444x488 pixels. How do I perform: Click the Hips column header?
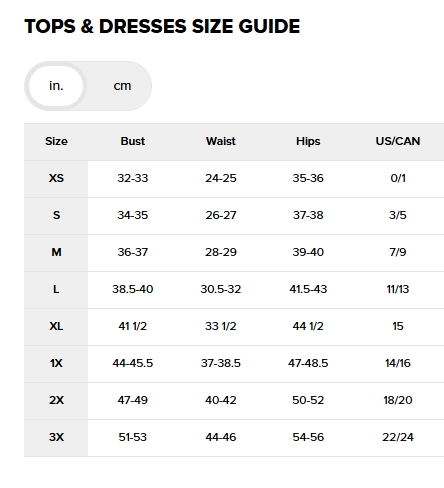[308, 141]
